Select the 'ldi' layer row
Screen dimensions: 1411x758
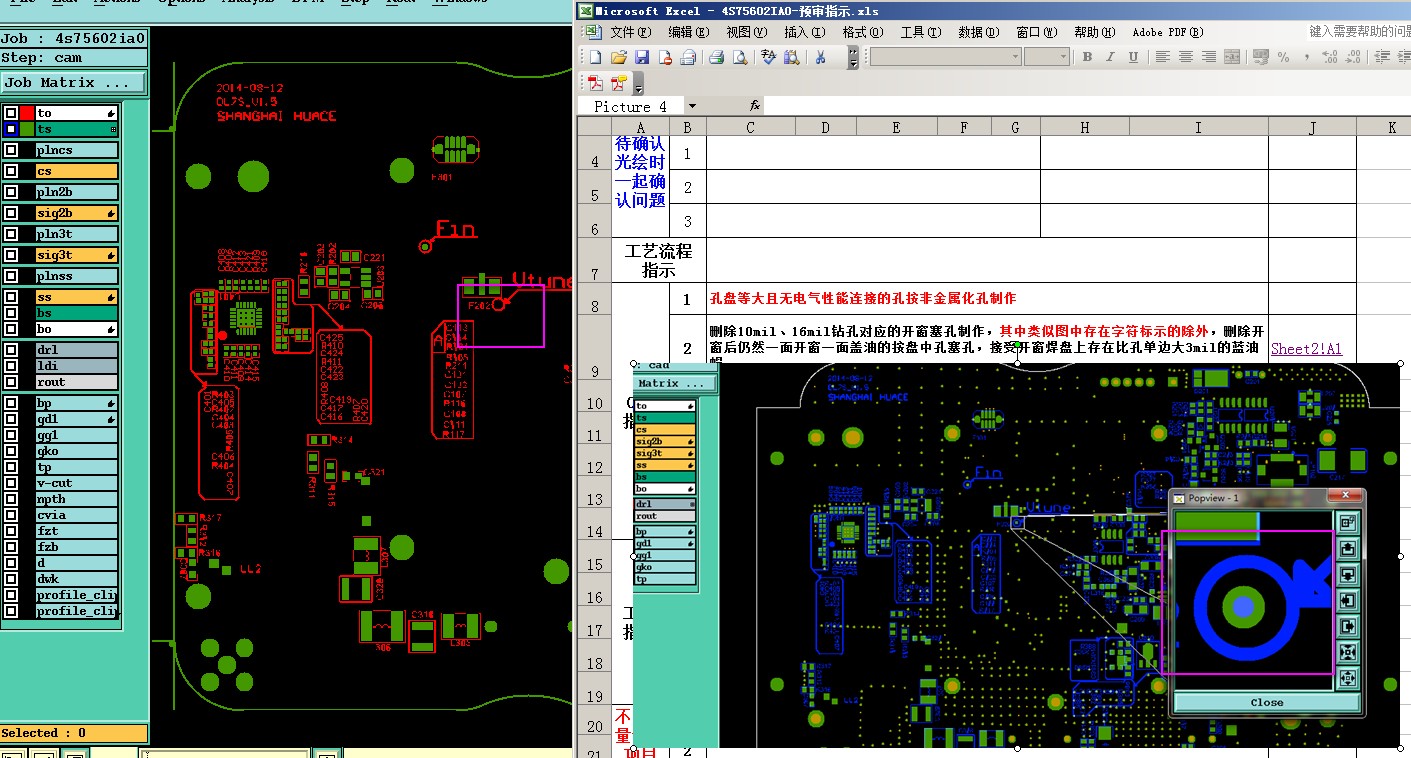(77, 366)
